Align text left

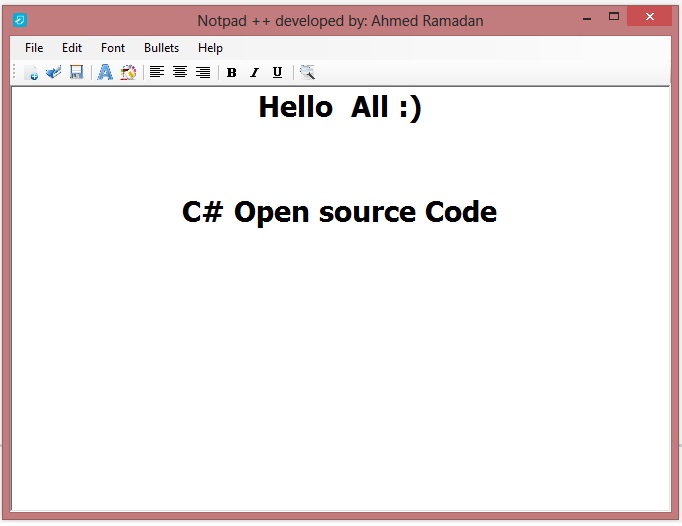coord(157,72)
